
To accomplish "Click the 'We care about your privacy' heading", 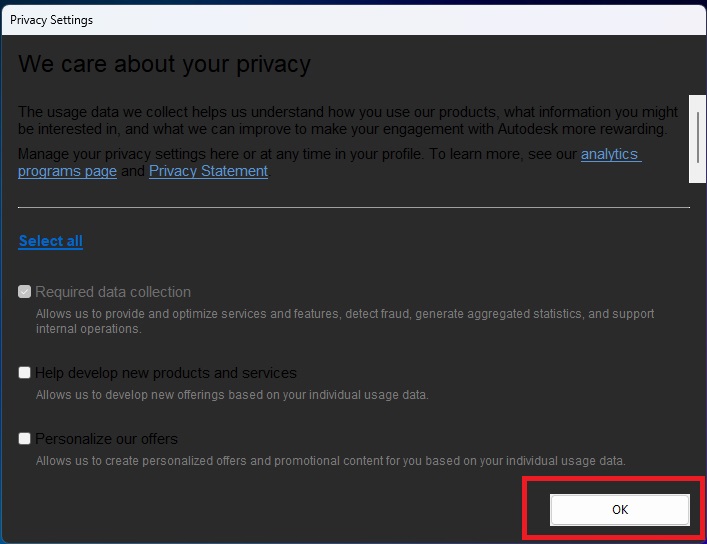I will coord(165,64).
